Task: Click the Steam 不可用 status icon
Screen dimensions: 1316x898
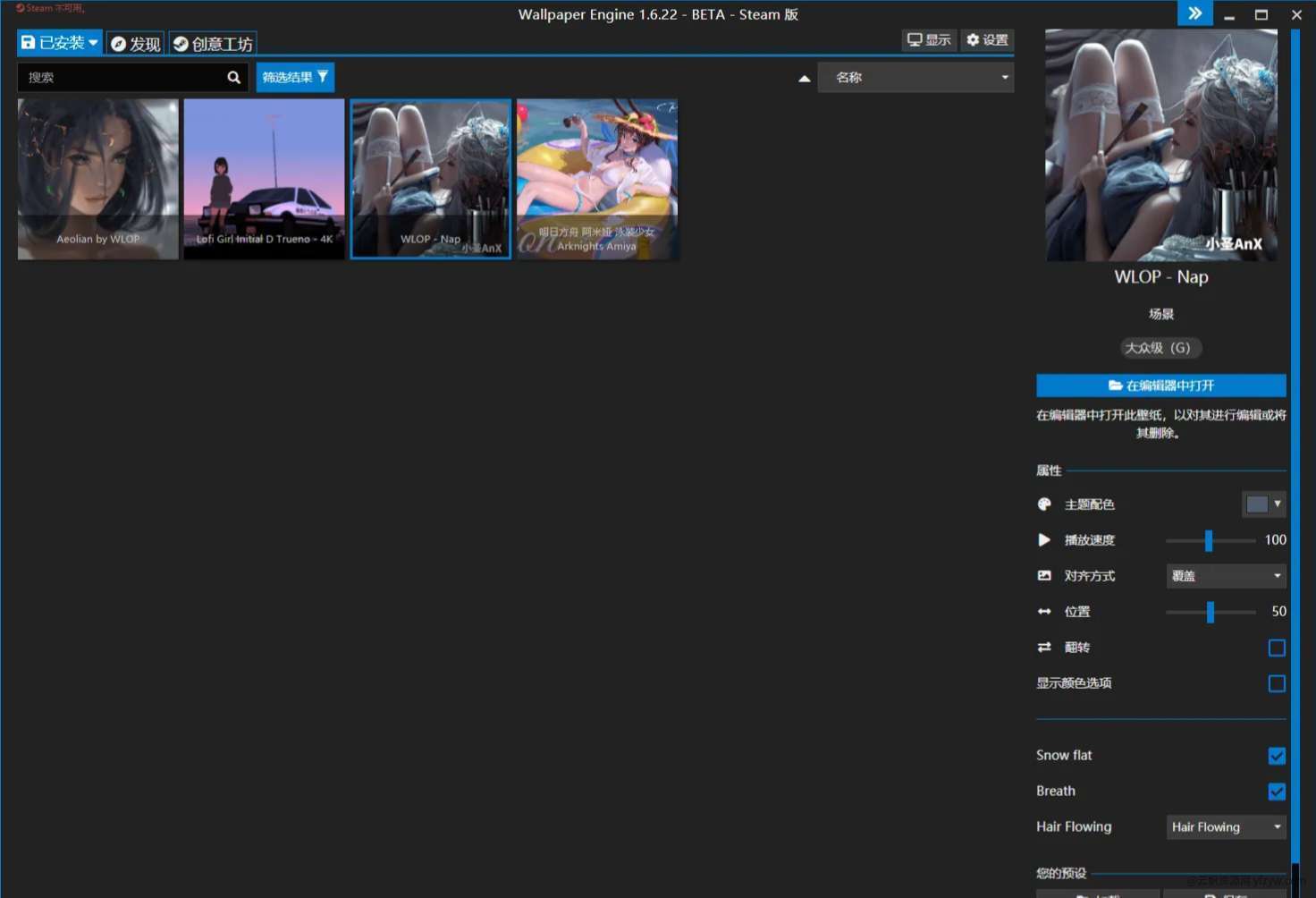Action: click(x=21, y=8)
